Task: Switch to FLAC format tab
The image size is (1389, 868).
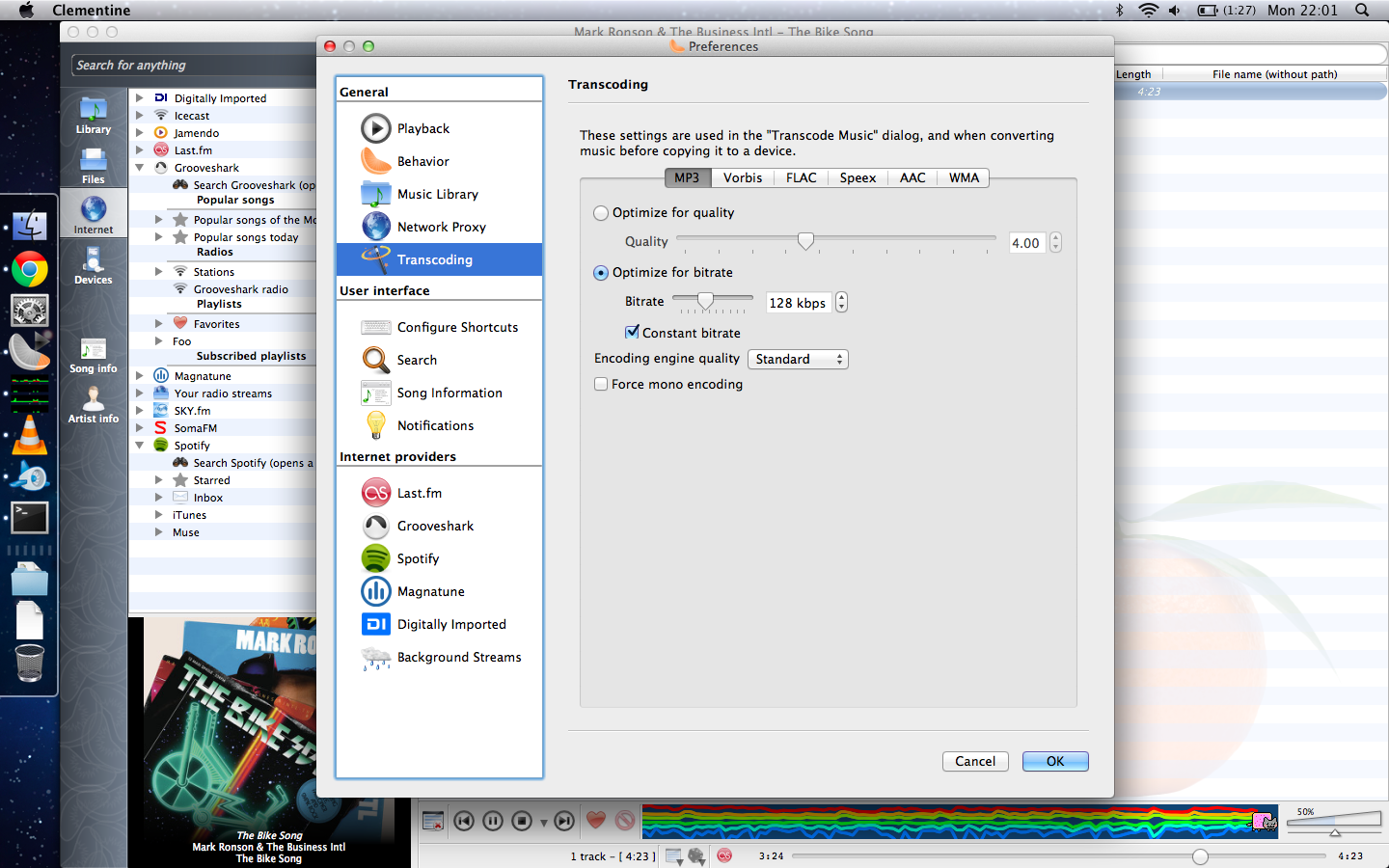Action: click(801, 177)
